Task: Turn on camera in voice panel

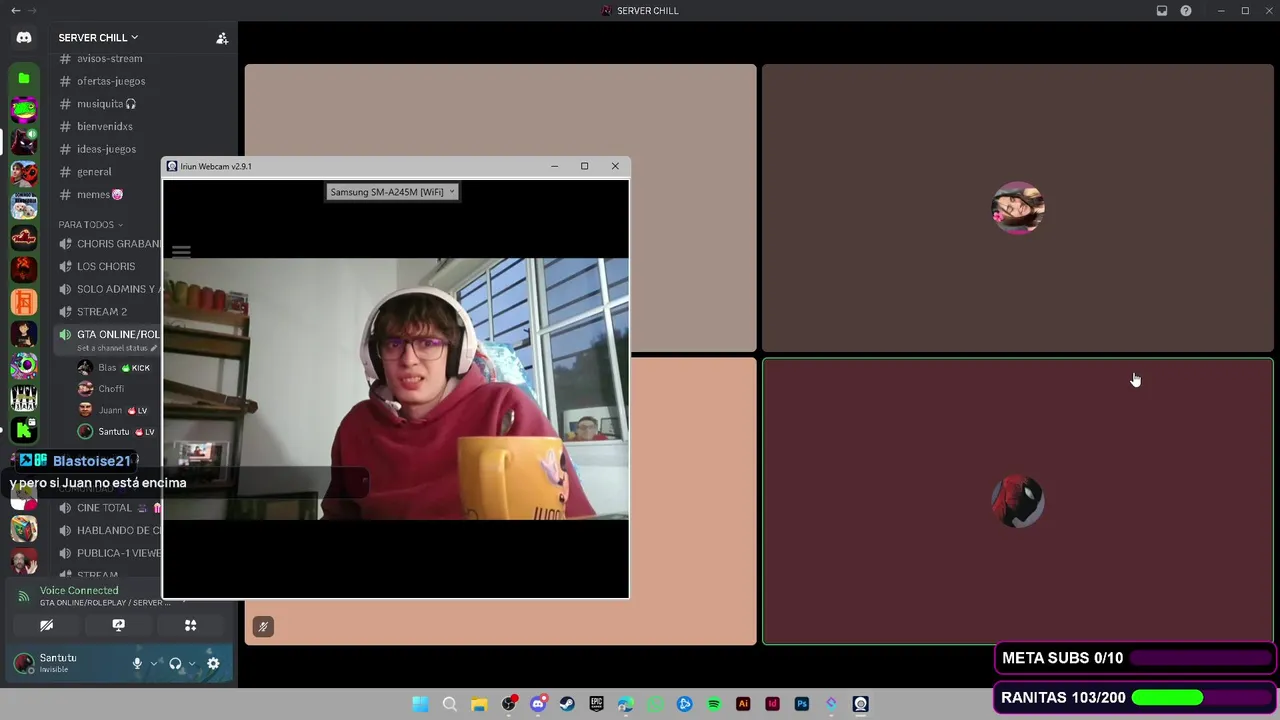Action: [46, 625]
